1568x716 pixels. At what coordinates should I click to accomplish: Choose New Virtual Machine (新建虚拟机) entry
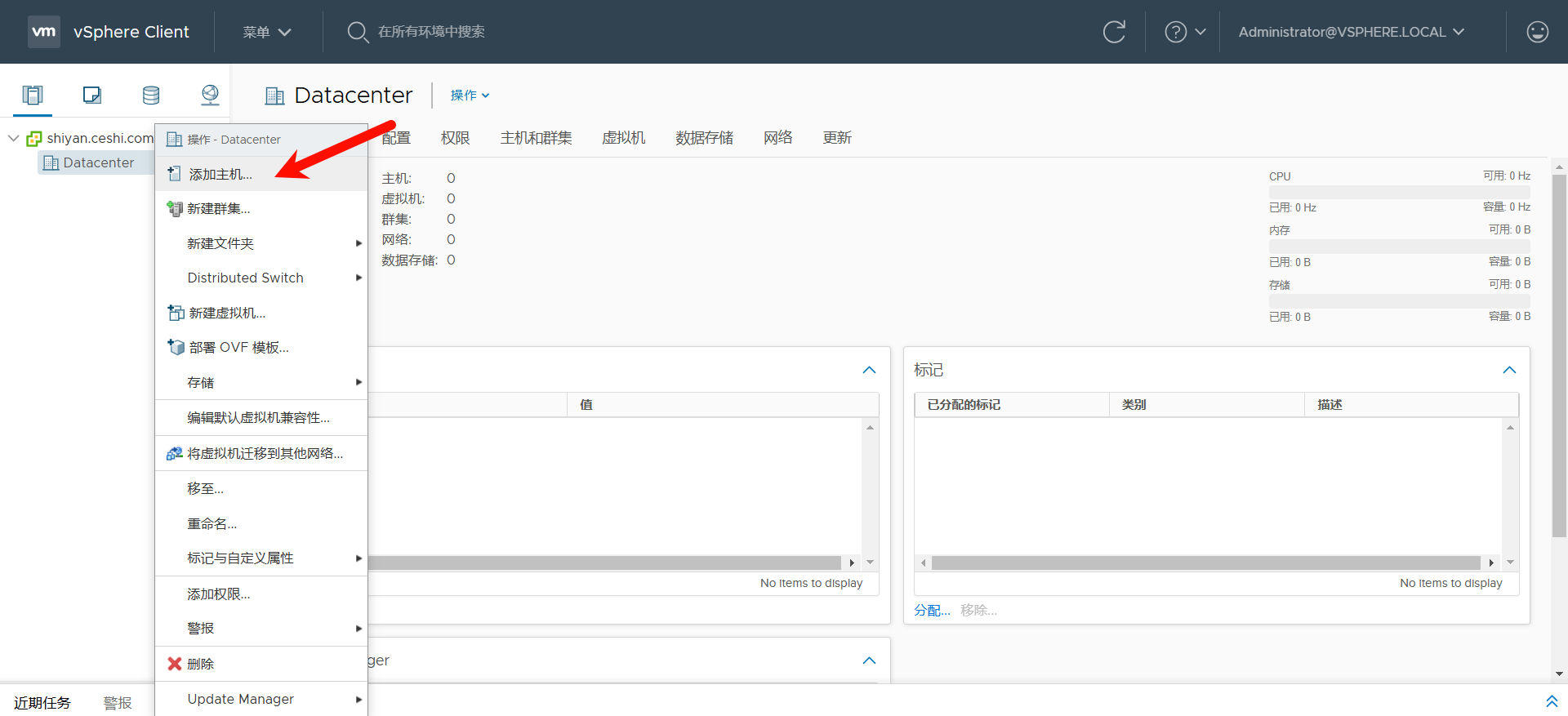(261, 313)
